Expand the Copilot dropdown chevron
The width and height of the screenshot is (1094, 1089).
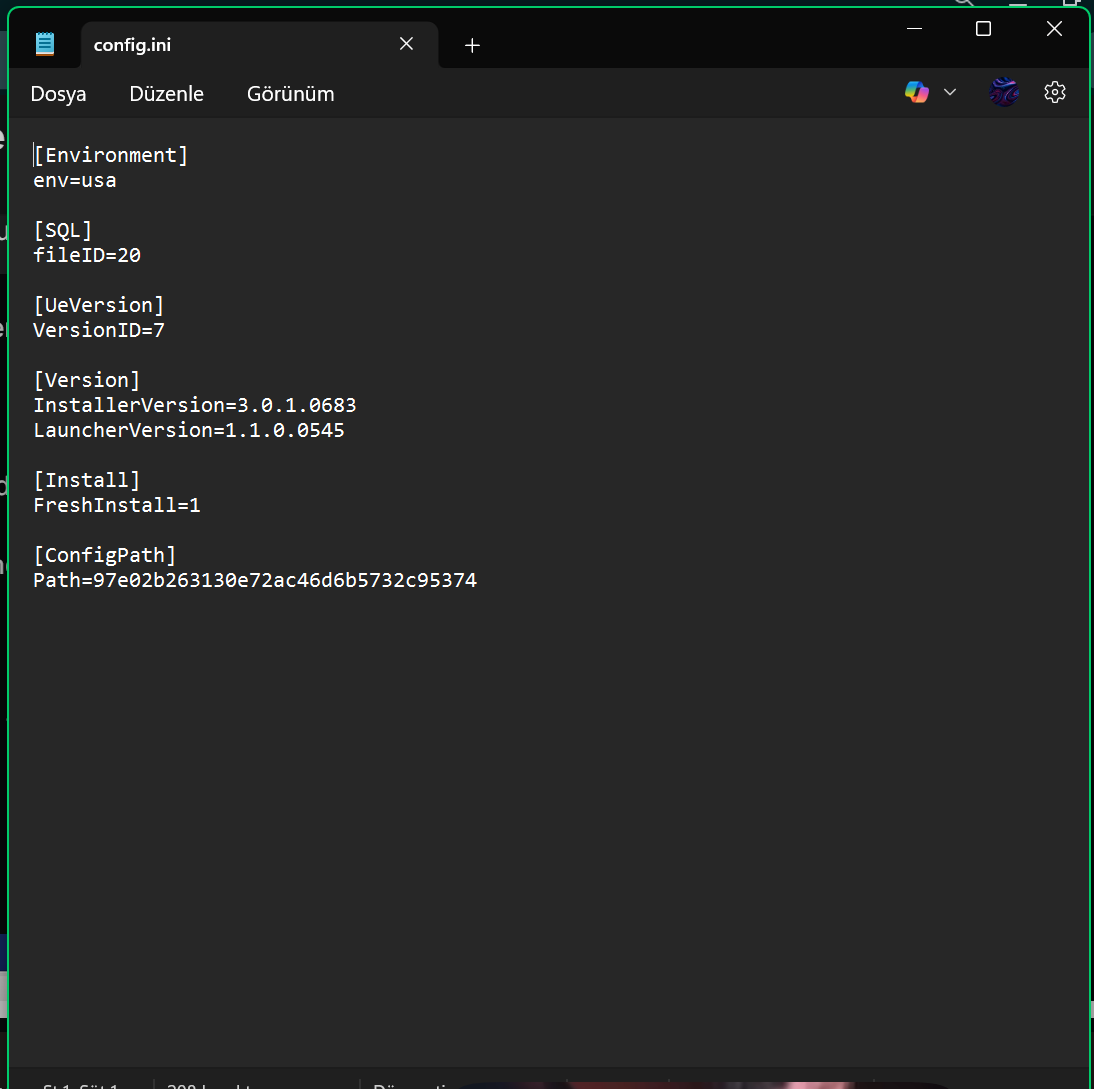(x=950, y=93)
